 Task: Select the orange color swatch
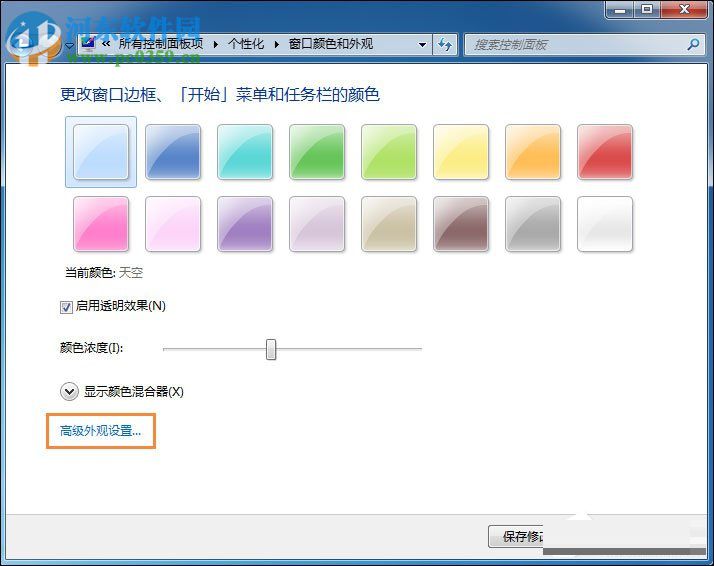coord(533,152)
